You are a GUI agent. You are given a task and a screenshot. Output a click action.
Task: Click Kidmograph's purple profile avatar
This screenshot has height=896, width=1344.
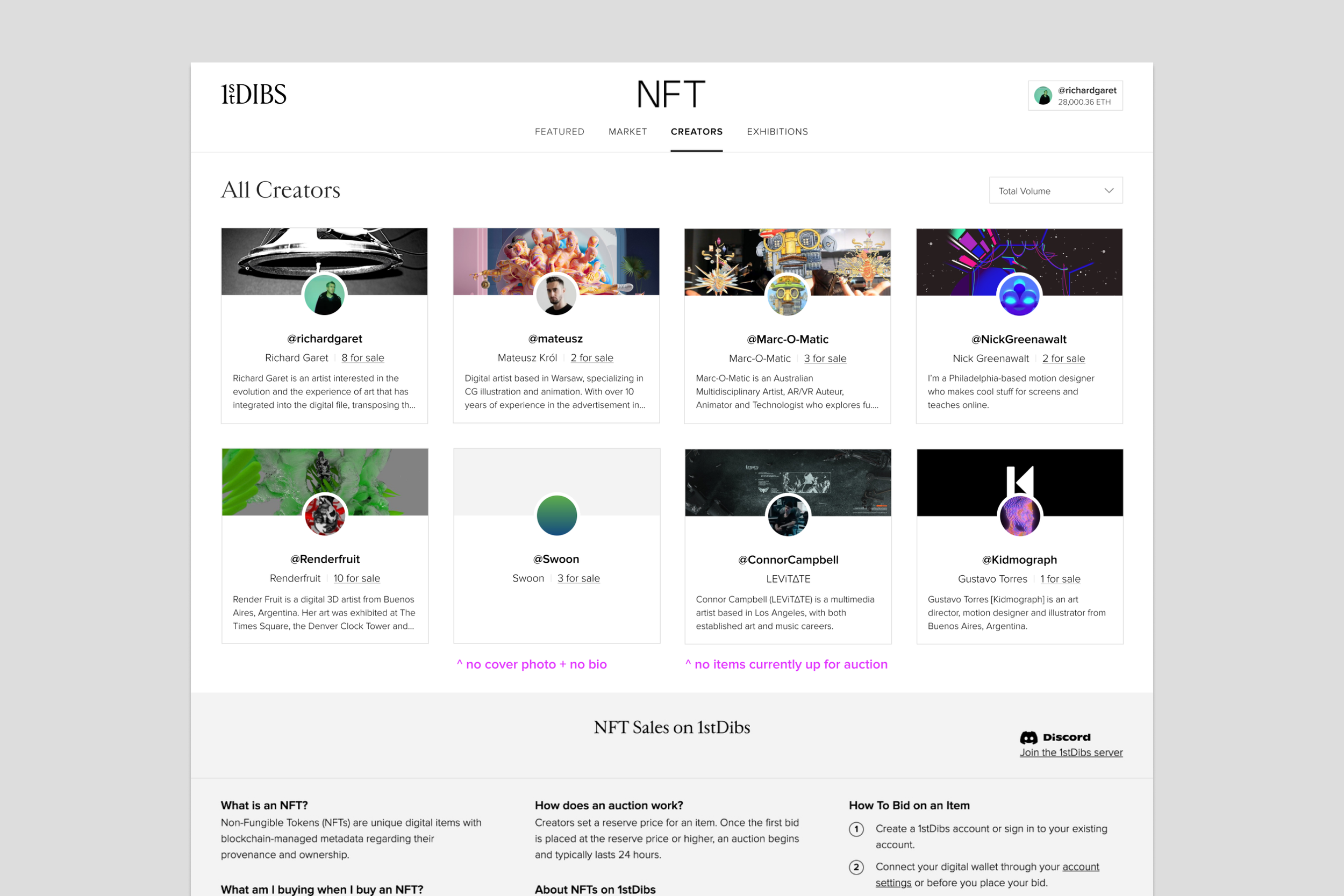[1019, 516]
